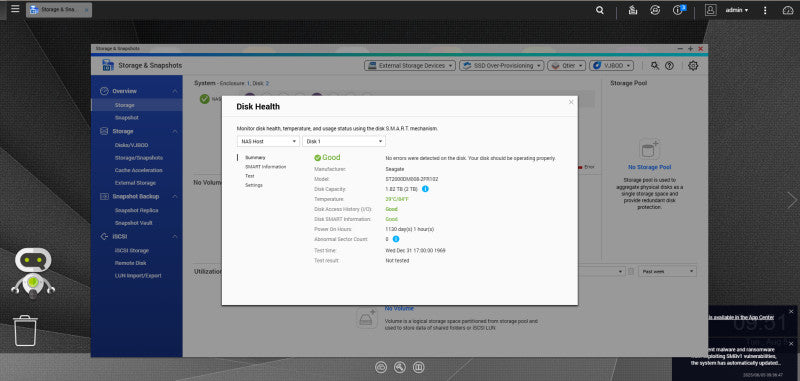This screenshot has width=800, height=381.
Task: Open the App Center availability notification link
Action: tap(741, 317)
